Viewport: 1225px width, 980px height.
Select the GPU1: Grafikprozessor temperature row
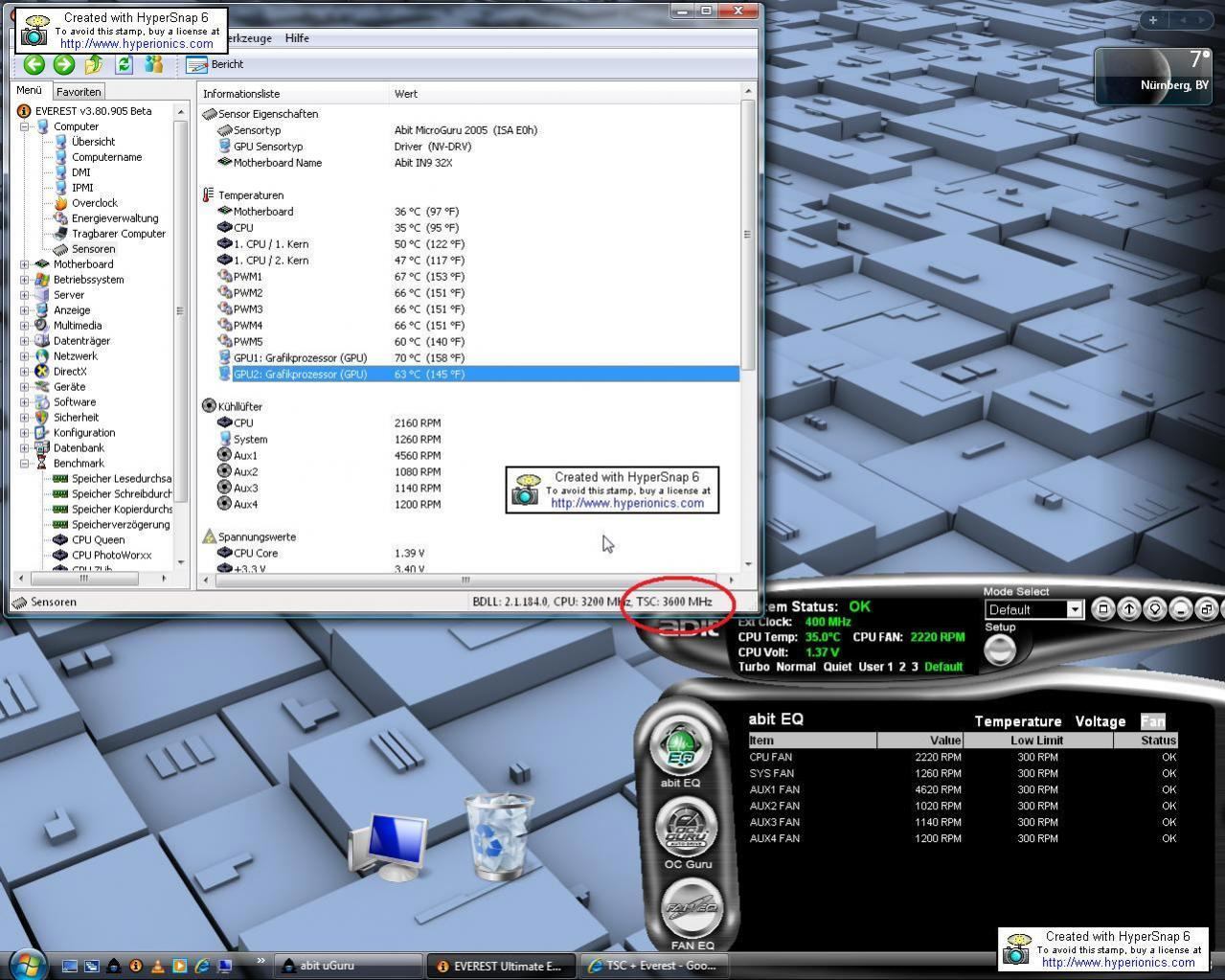[479, 358]
